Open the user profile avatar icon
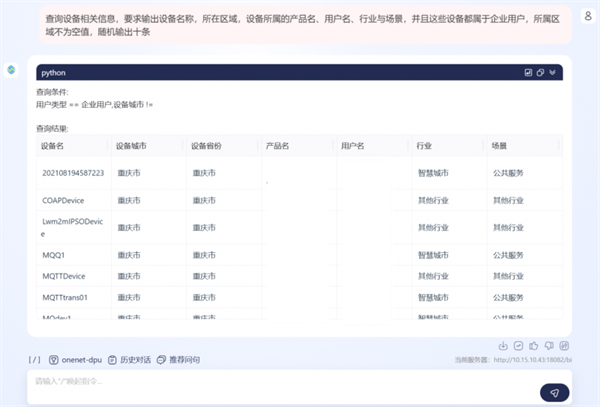600x407 pixels. point(588,16)
